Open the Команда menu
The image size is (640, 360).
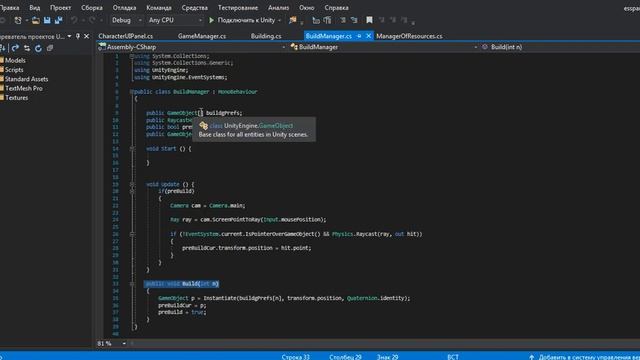point(159,8)
